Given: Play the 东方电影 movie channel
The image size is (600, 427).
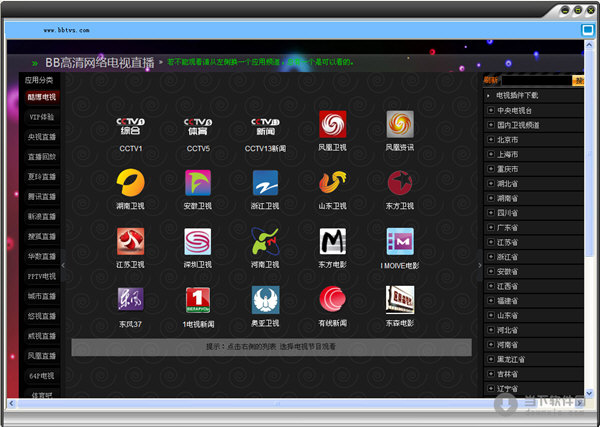Looking at the screenshot, I should coord(333,241).
